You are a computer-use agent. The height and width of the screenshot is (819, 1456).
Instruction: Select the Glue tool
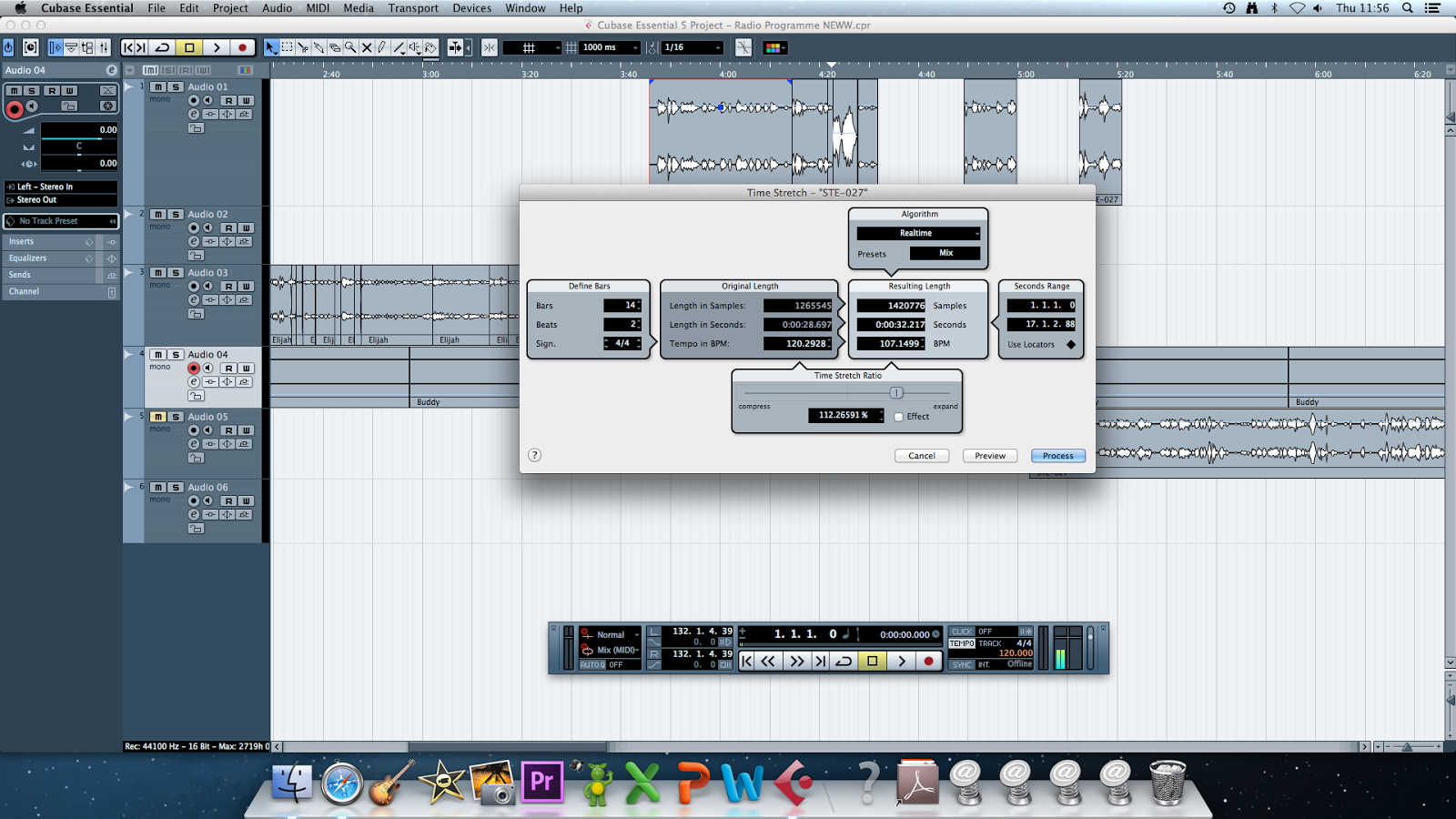pos(318,47)
